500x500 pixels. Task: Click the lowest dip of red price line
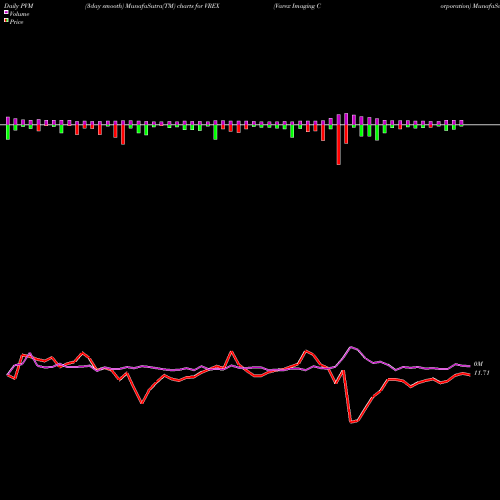351,422
